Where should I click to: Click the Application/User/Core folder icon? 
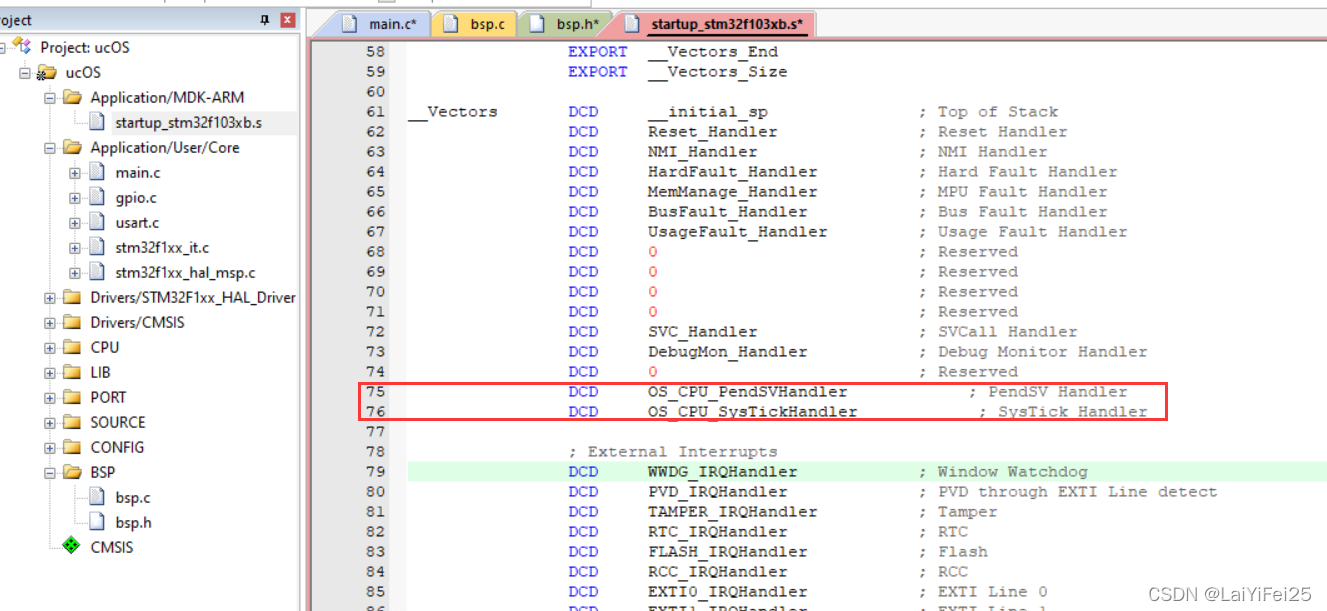click(x=72, y=147)
